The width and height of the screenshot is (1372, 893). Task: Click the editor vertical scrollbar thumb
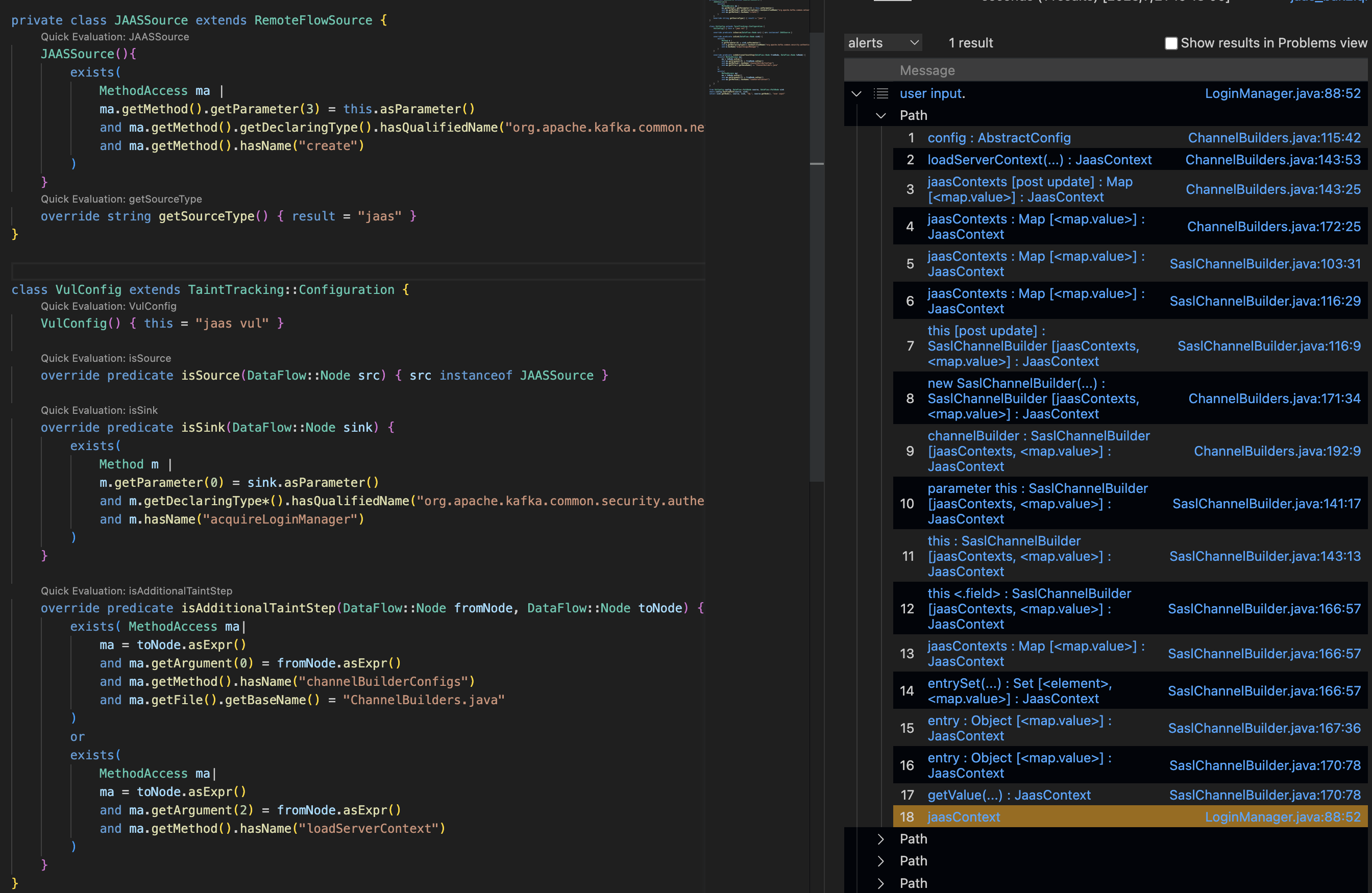point(816,257)
